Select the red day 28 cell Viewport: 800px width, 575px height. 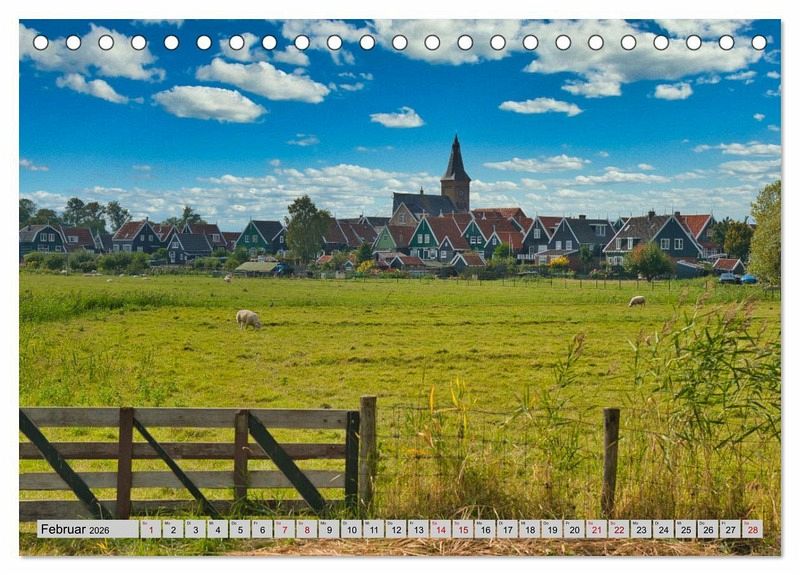(753, 529)
